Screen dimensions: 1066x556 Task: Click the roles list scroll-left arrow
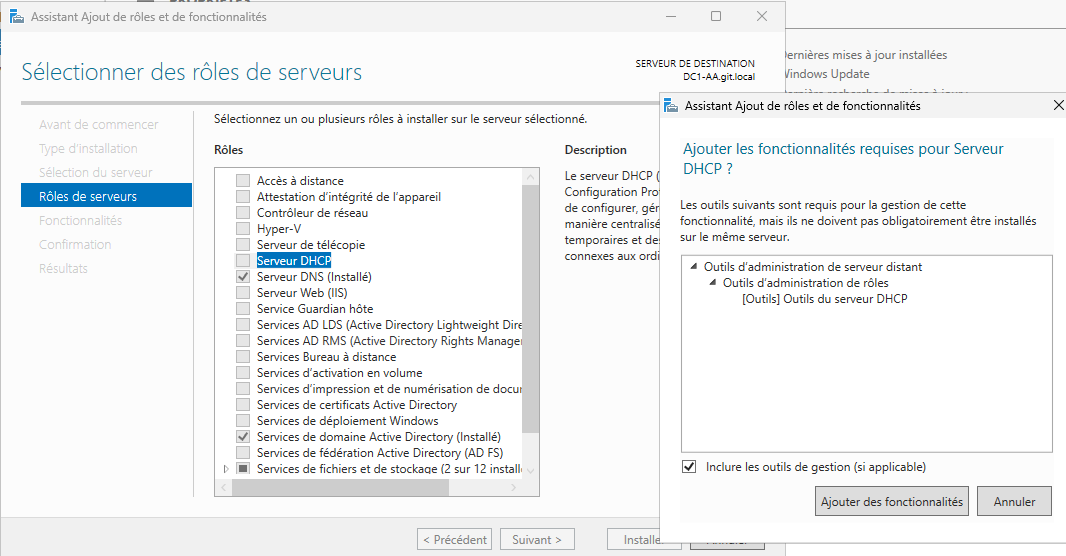tap(224, 487)
